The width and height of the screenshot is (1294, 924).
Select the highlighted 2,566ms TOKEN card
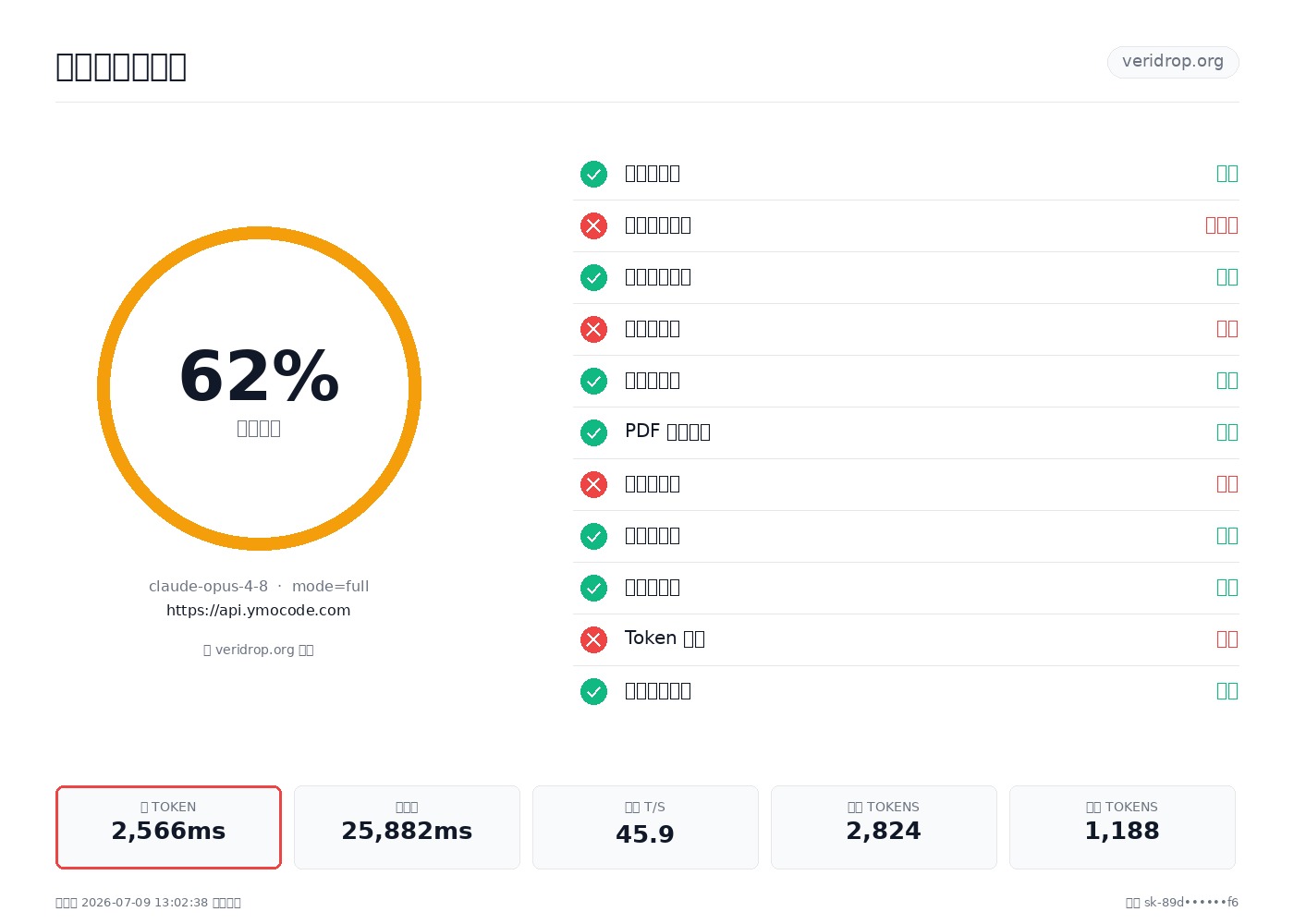click(168, 827)
